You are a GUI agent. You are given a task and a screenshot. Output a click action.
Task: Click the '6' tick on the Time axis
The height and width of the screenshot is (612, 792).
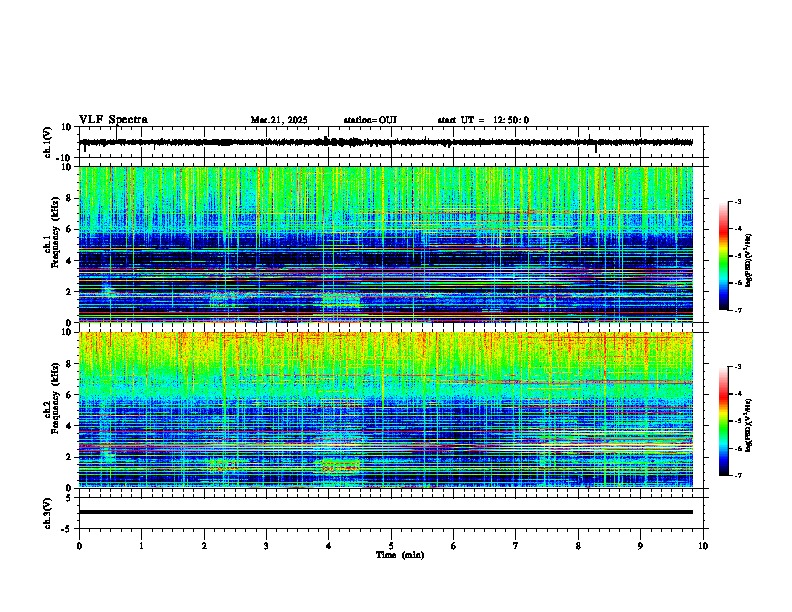tap(454, 546)
